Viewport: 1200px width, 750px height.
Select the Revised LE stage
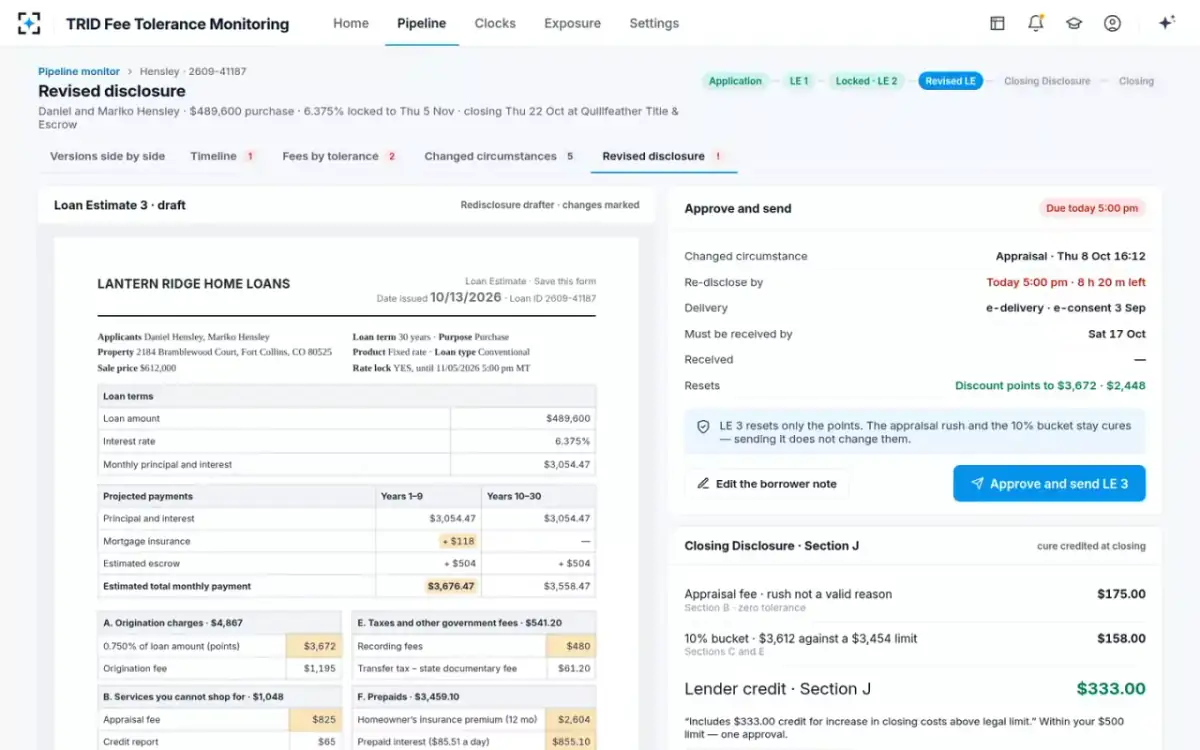tap(950, 81)
